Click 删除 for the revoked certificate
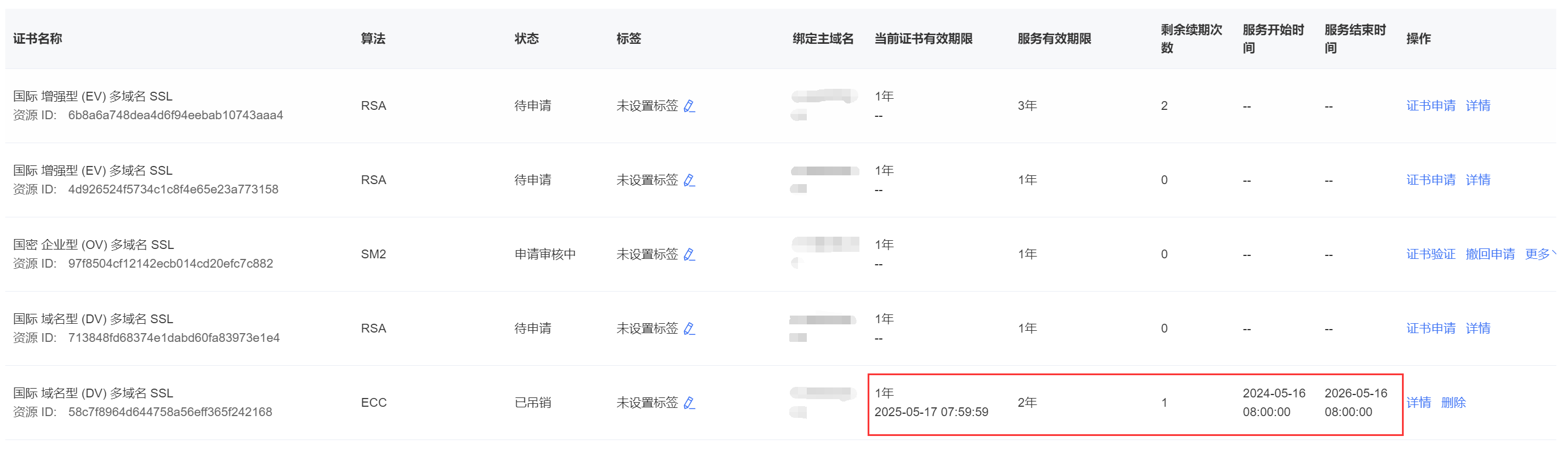This screenshot has height=450, width=1568. (x=1453, y=403)
